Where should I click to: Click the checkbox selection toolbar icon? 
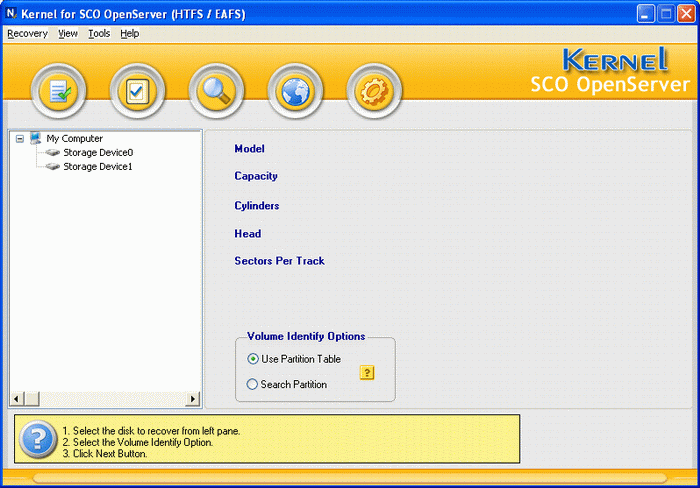pyautogui.click(x=137, y=91)
